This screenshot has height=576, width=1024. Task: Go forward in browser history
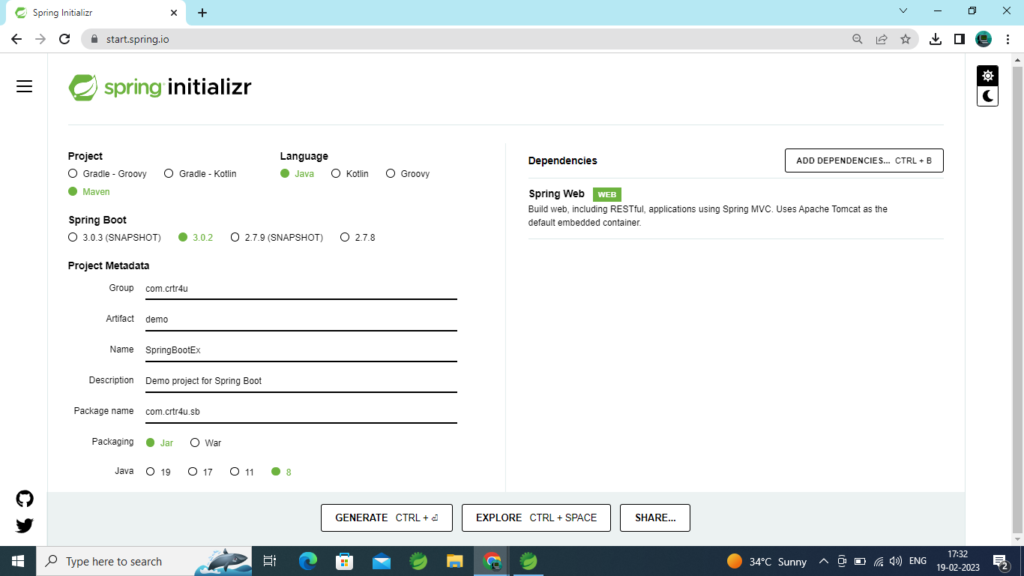40,39
